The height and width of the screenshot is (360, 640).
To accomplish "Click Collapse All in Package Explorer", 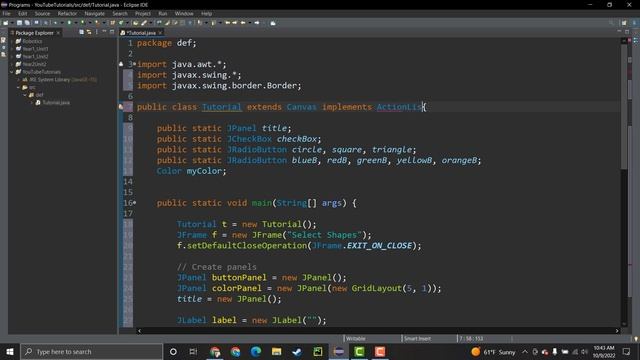I will click(82, 32).
